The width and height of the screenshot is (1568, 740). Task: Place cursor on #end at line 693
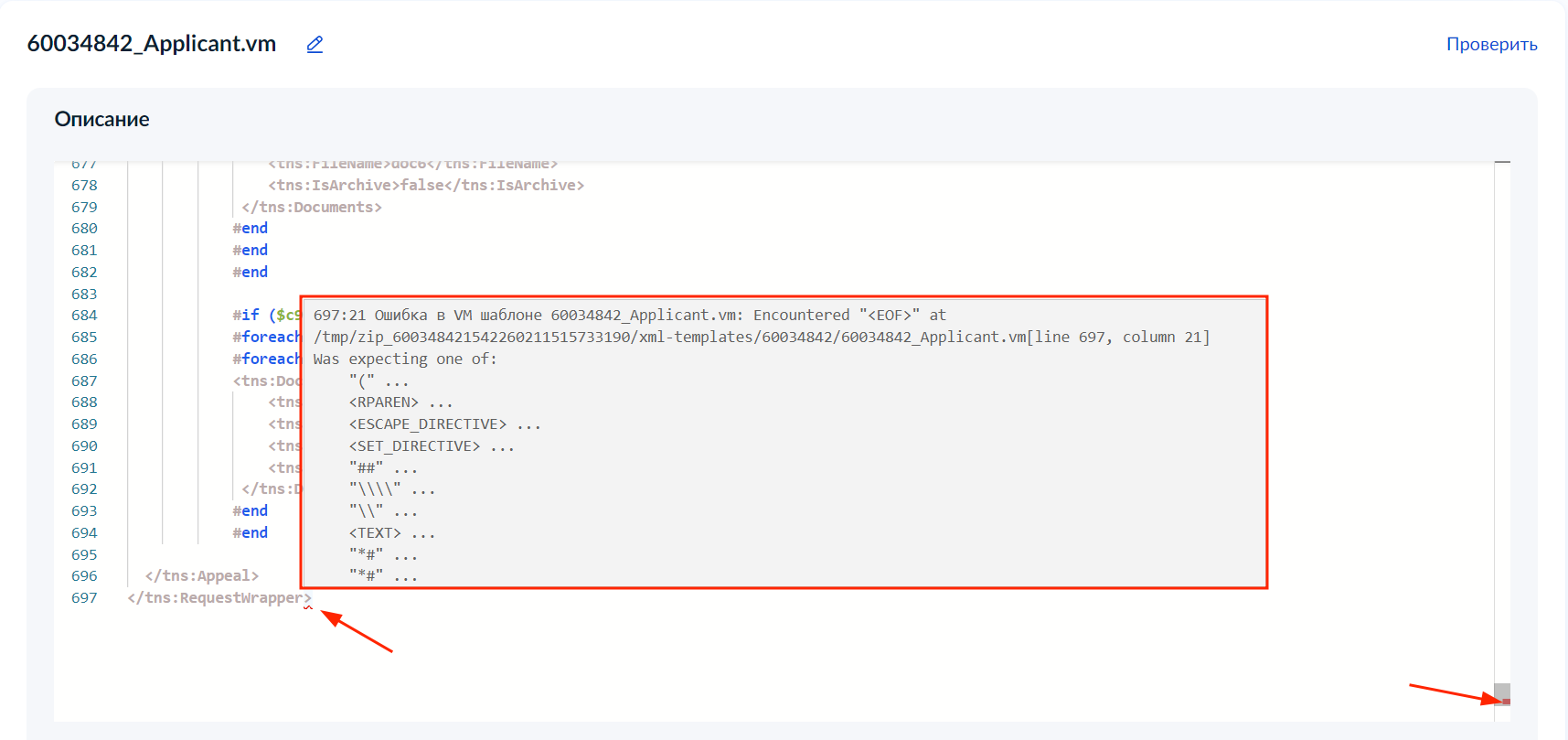(x=251, y=511)
